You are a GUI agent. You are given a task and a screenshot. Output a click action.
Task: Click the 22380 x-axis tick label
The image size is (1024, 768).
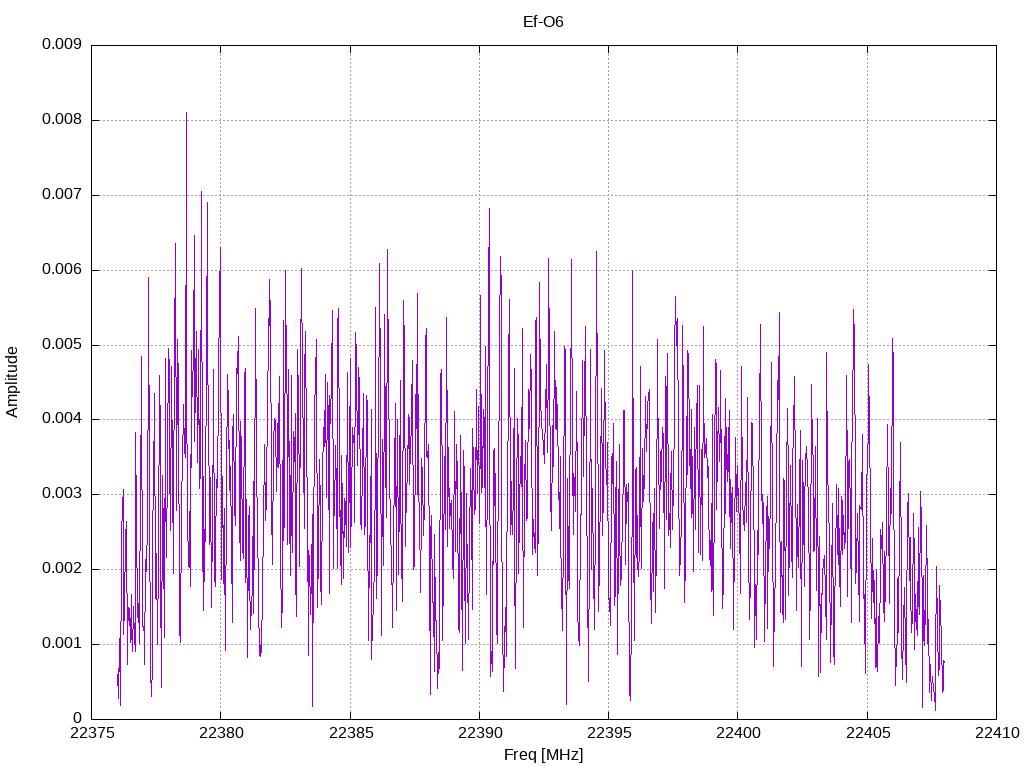(x=221, y=733)
